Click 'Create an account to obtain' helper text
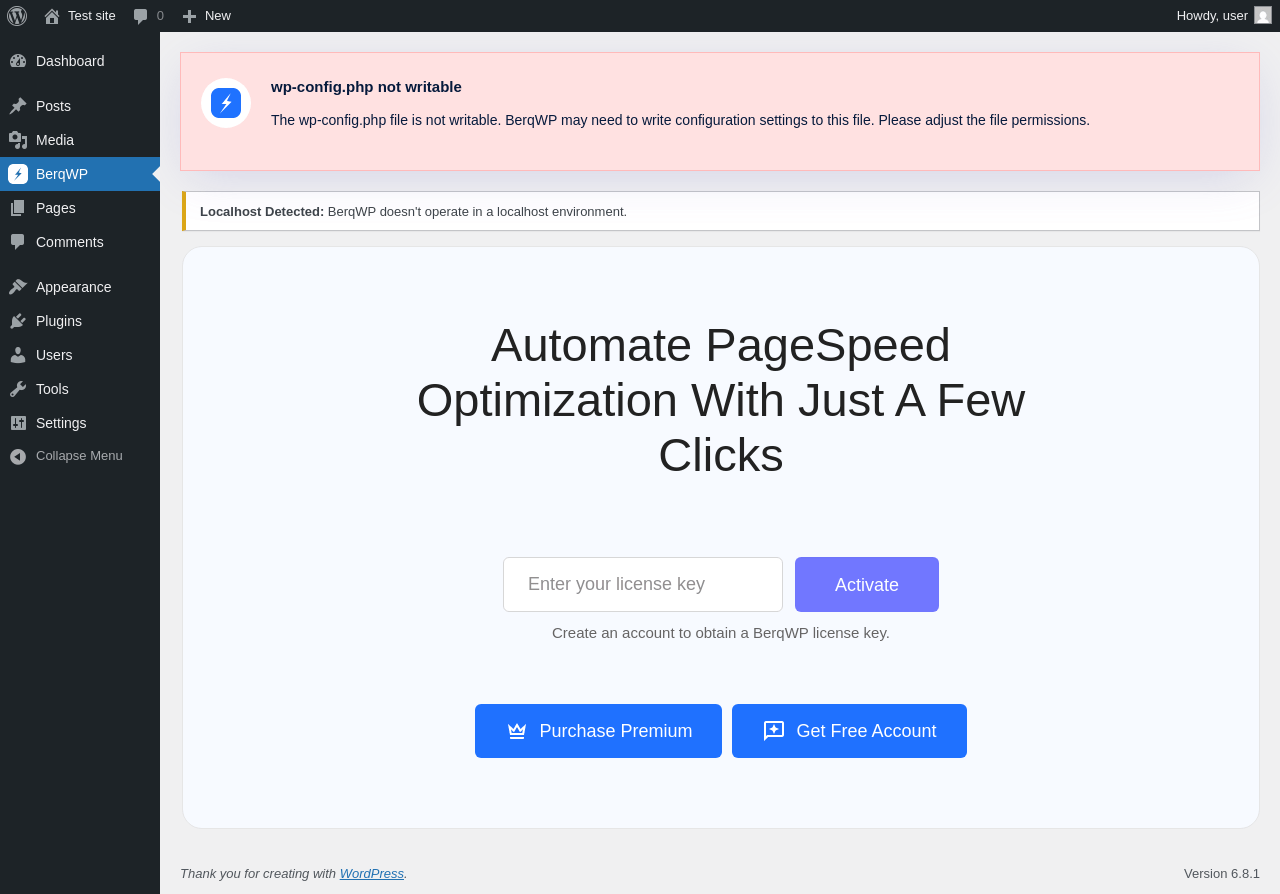This screenshot has height=894, width=1280. coord(721,633)
